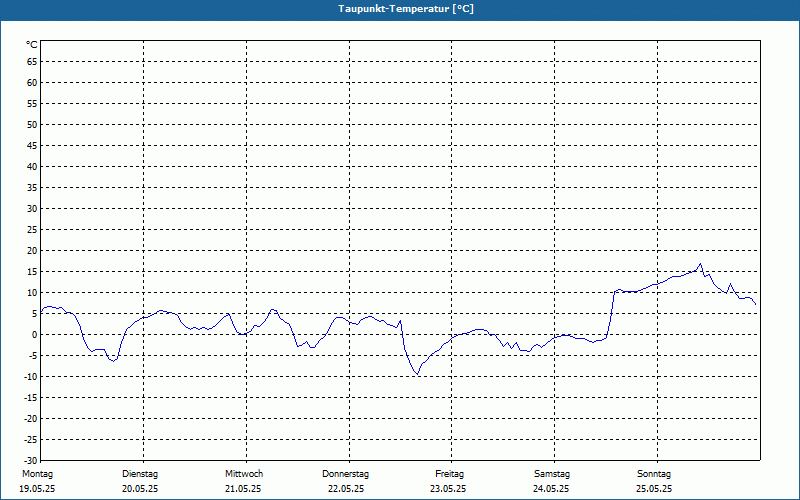Image resolution: width=800 pixels, height=500 pixels.
Task: Click the Freitag day label
Action: [x=449, y=474]
